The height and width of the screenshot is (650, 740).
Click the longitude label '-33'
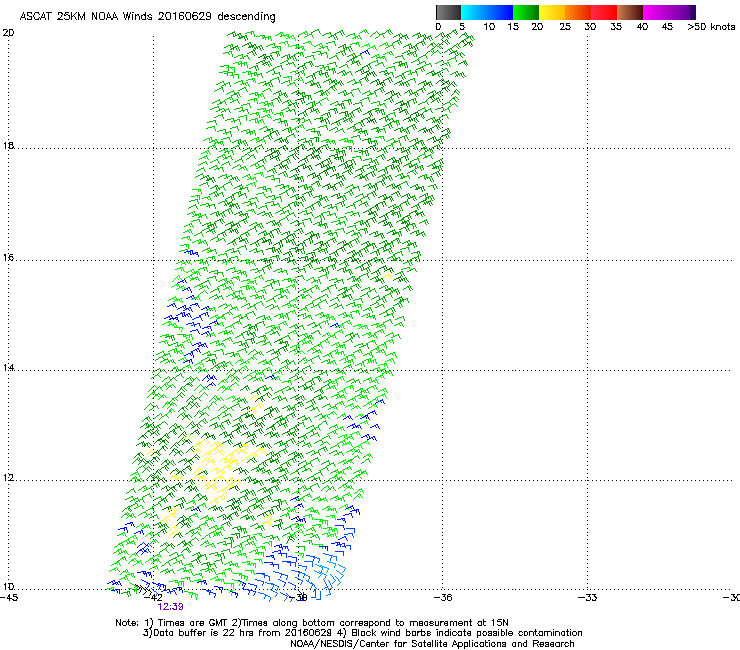[x=587, y=598]
